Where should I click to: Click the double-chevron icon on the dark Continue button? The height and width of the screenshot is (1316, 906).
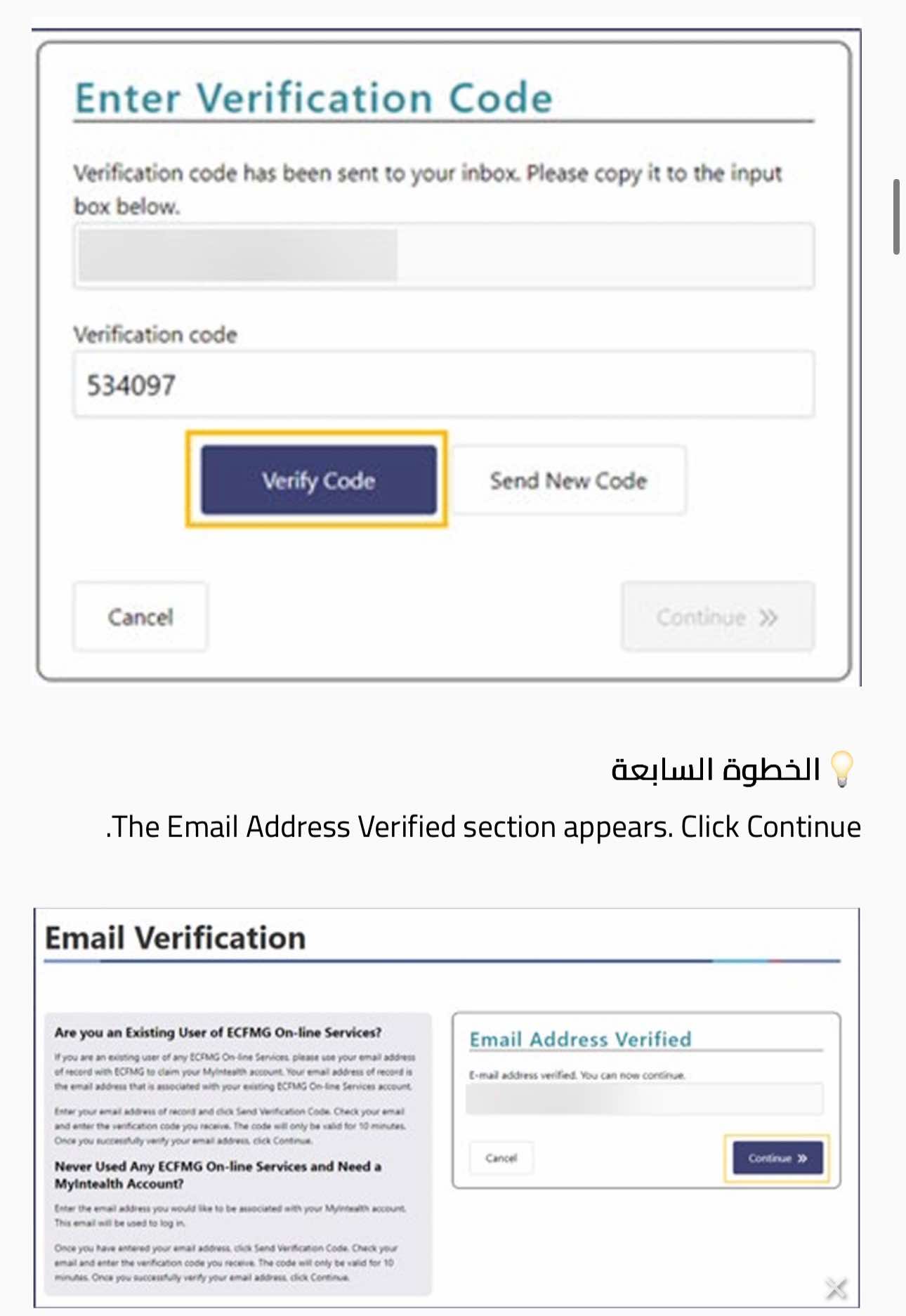(803, 1158)
